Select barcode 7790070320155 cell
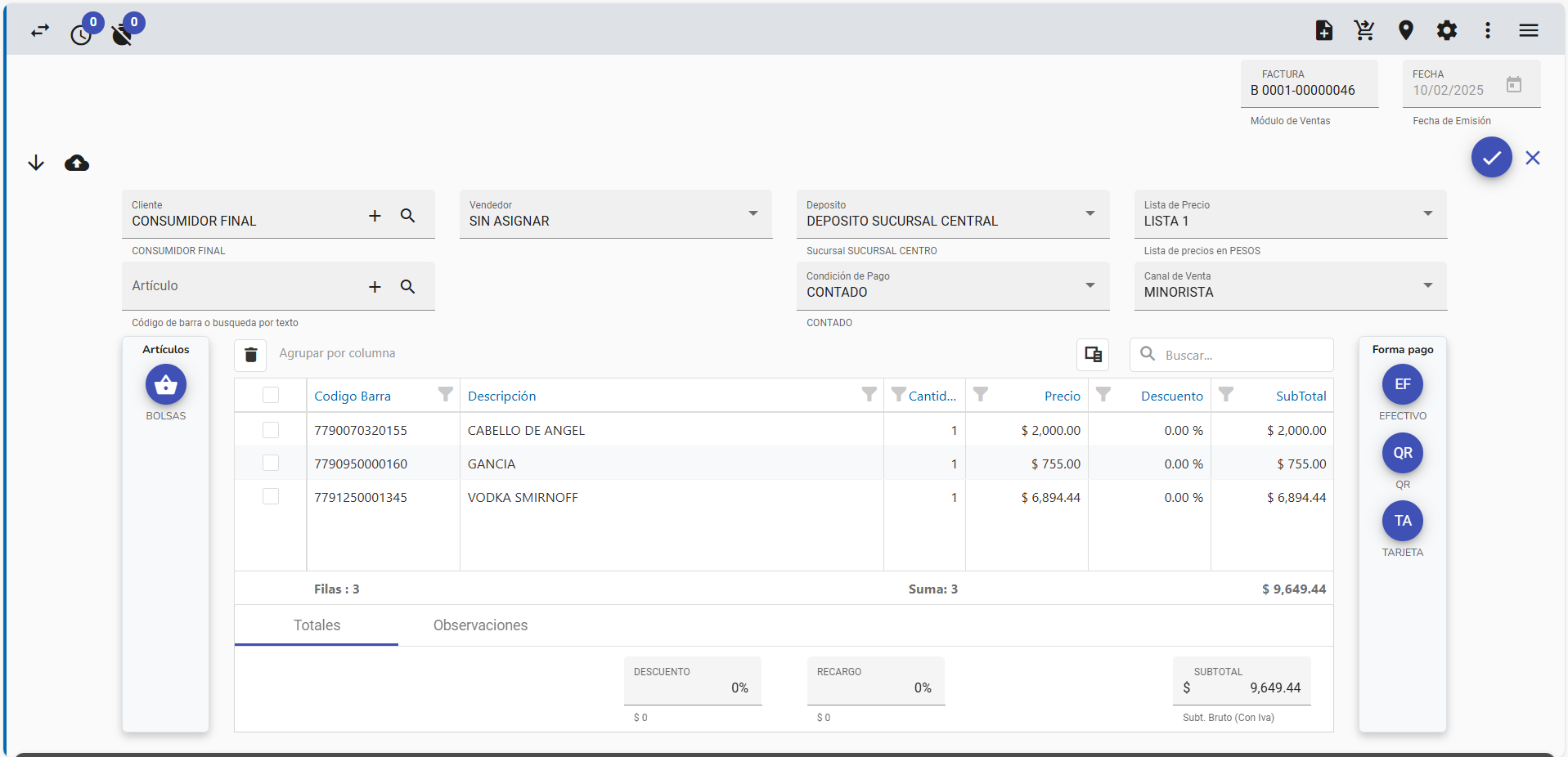The image size is (1568, 757). click(x=383, y=430)
